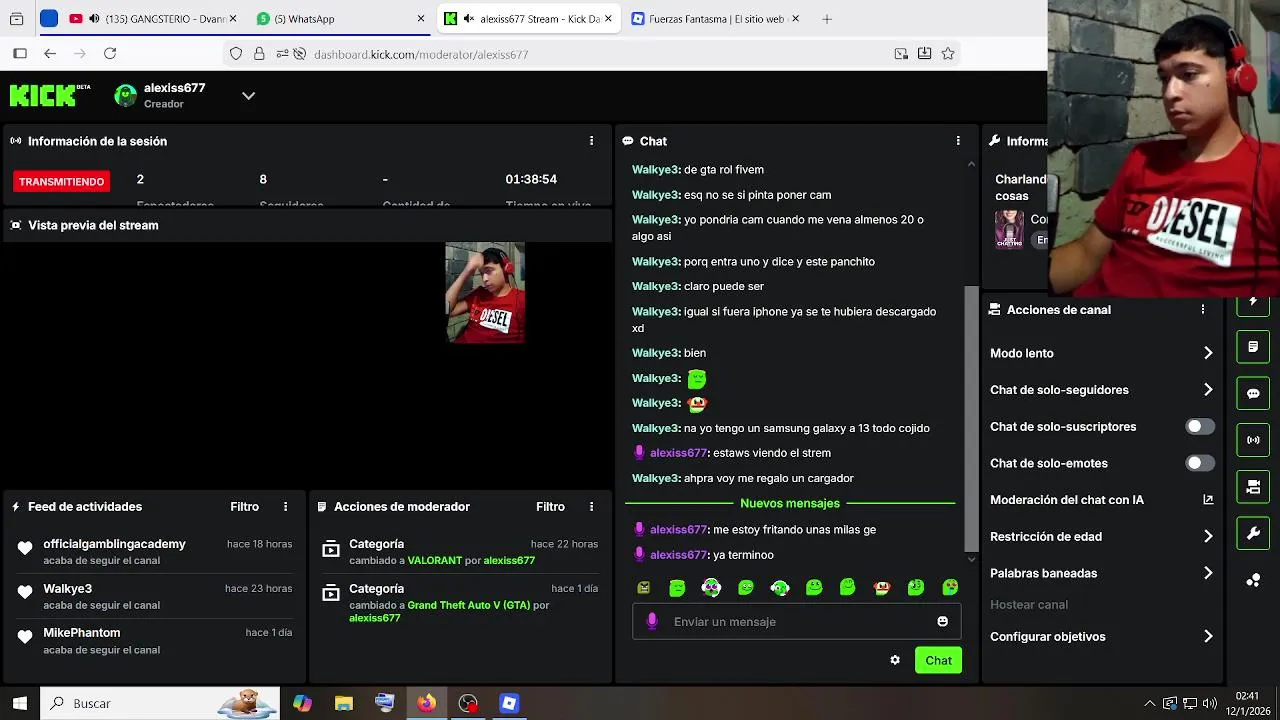Open AI chat moderation external link icon
Screen dimensions: 1280x720
(x=1208, y=500)
